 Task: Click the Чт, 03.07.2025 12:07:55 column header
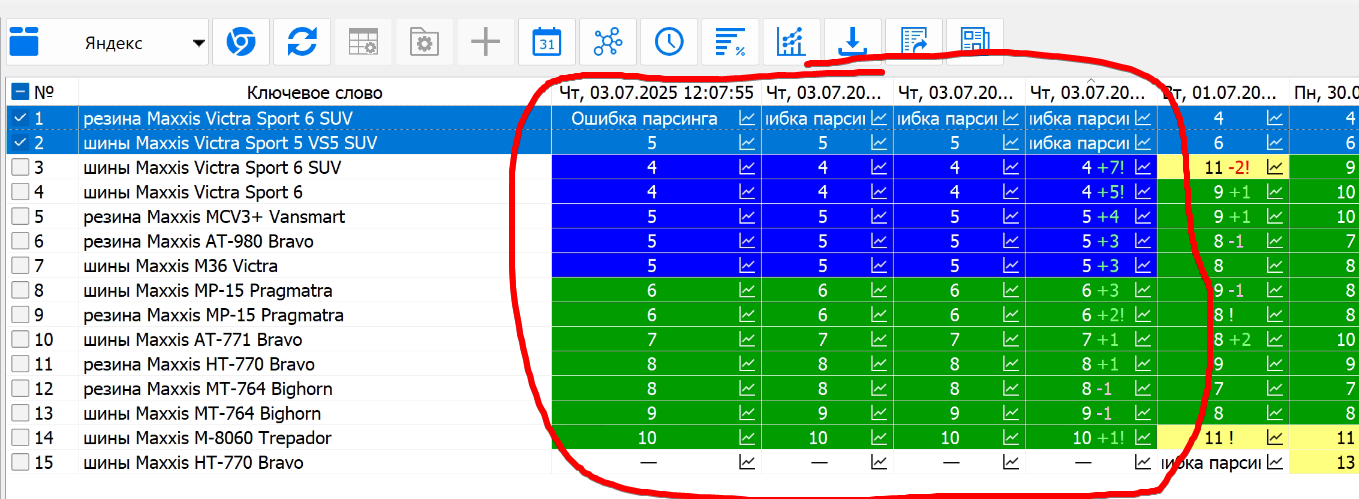(656, 93)
